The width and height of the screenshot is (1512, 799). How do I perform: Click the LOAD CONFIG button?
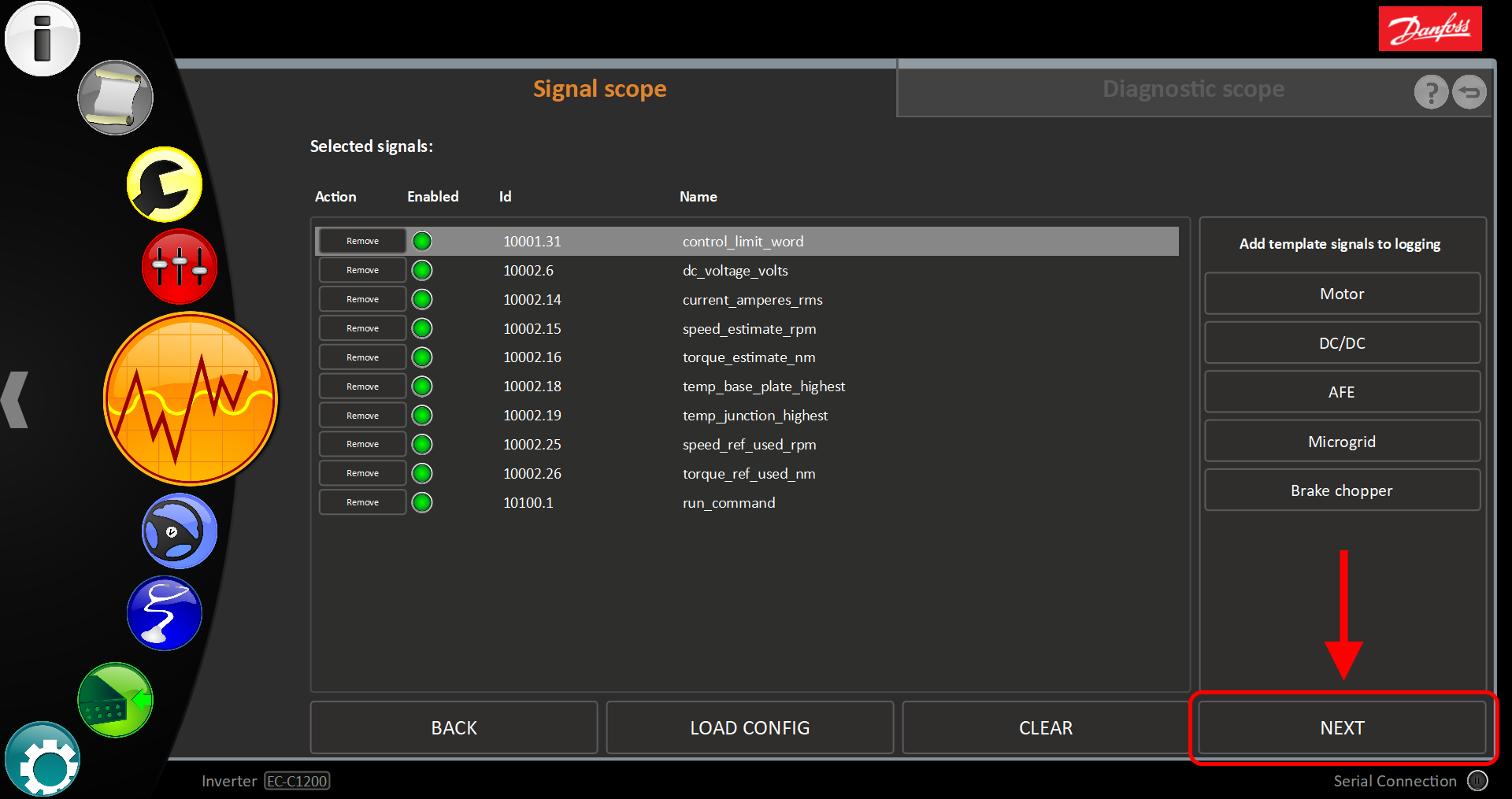tap(750, 727)
